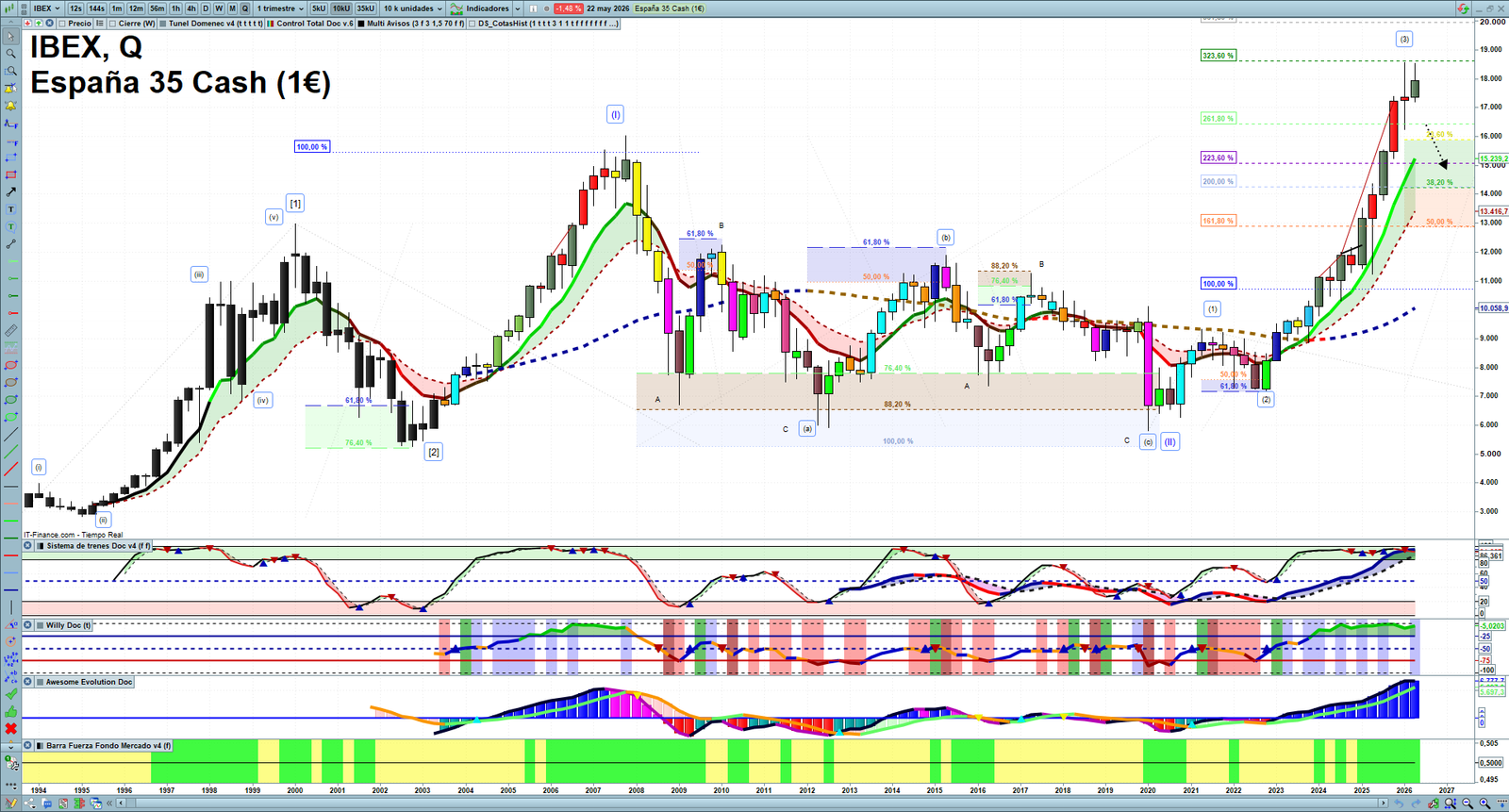Click the red plus add indicator icon

(27, 23)
